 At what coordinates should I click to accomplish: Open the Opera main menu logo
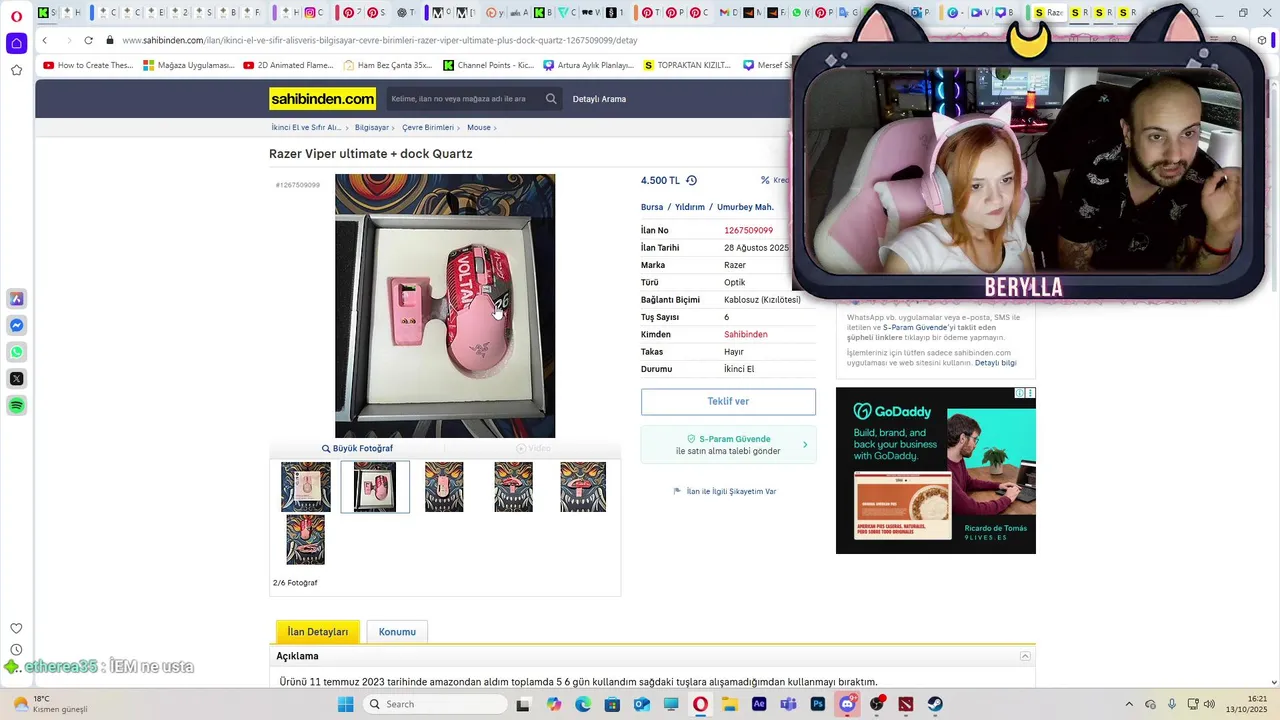click(16, 15)
